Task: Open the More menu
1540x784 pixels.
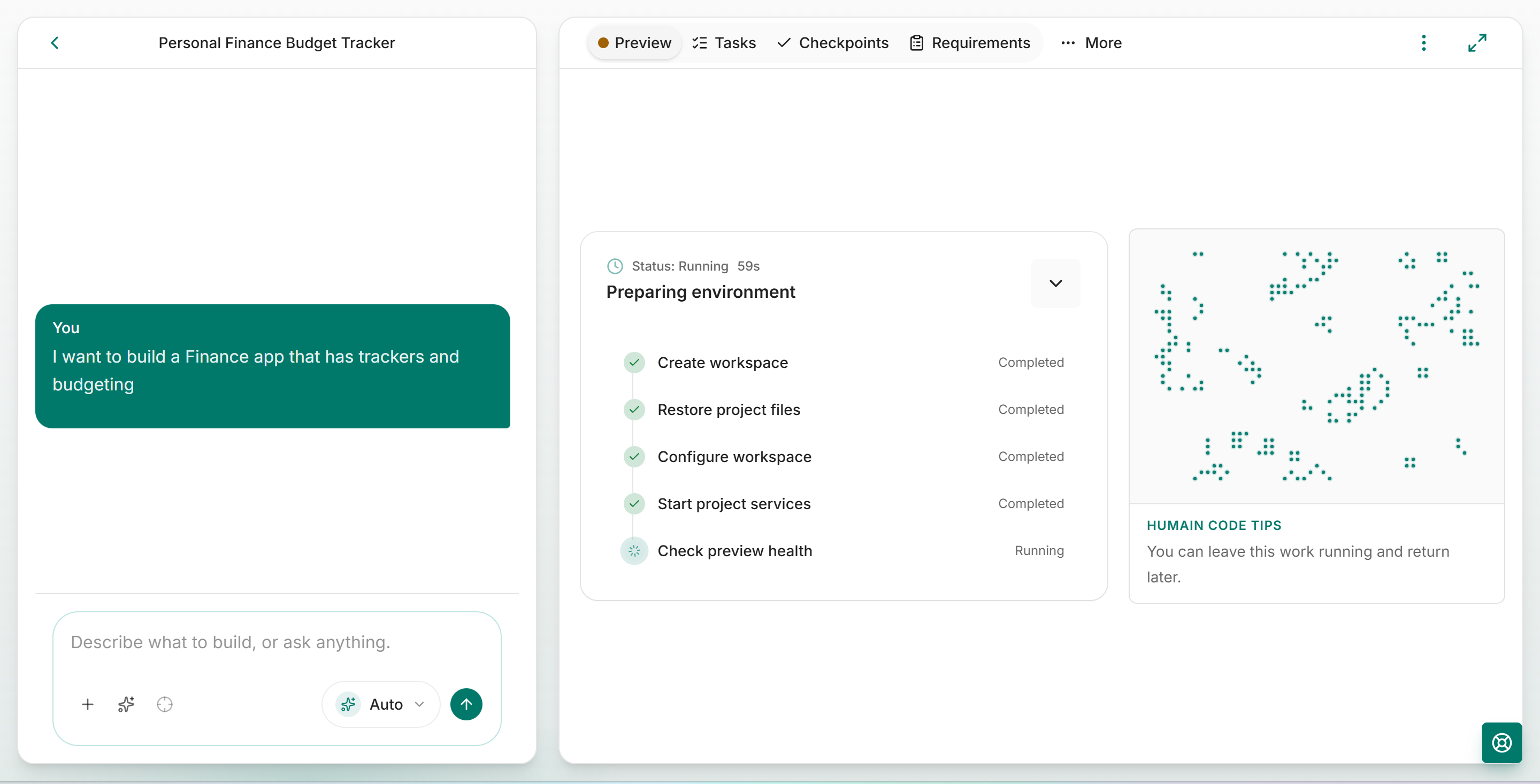Action: tap(1092, 43)
